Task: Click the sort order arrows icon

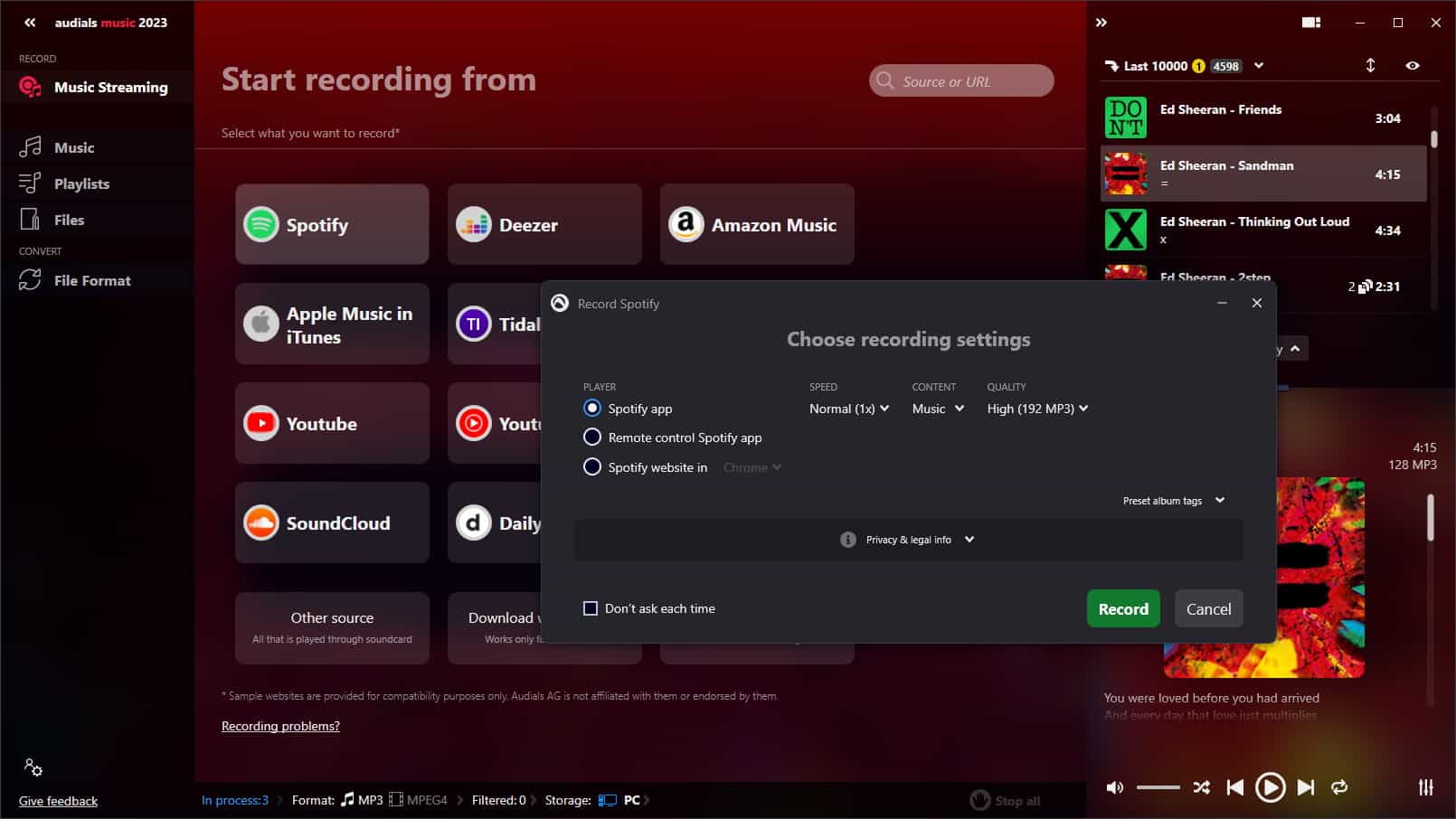Action: tap(1370, 65)
